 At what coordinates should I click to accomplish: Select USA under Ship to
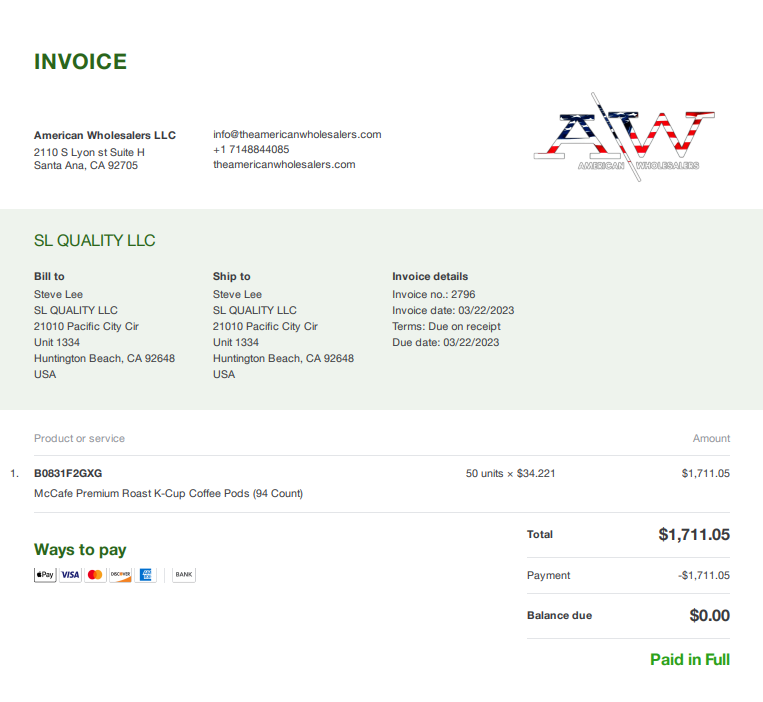click(224, 375)
